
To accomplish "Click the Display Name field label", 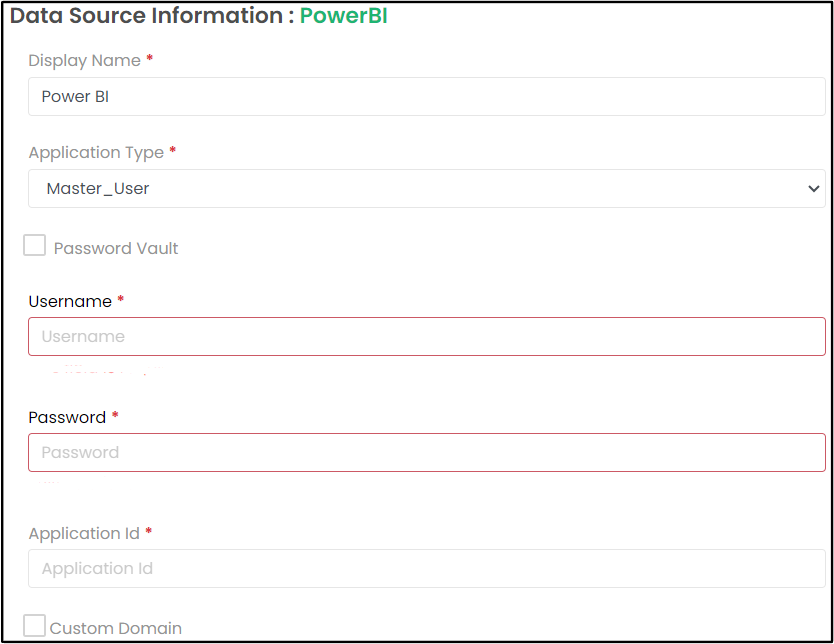I will (x=84, y=60).
